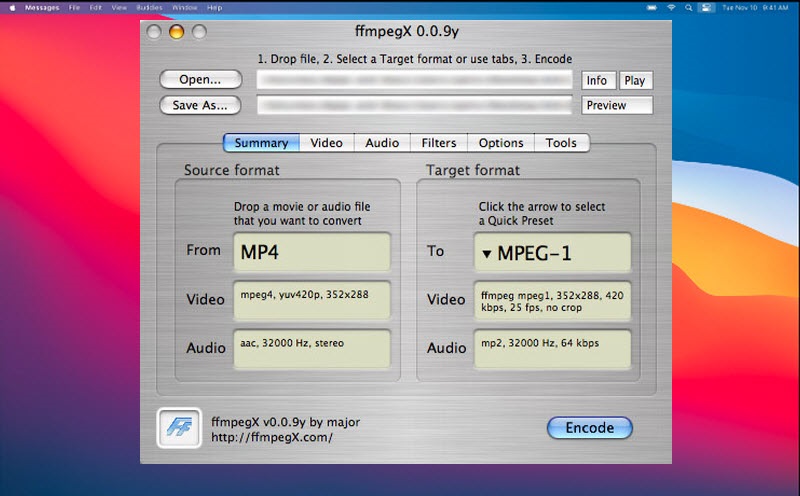Screen dimensions: 800x496
Task: Open the Edit menu
Action: pyautogui.click(x=95, y=8)
